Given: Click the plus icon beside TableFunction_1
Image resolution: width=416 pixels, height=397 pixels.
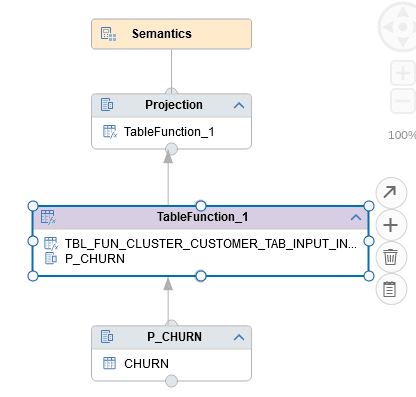Looking at the screenshot, I should 391,225.
